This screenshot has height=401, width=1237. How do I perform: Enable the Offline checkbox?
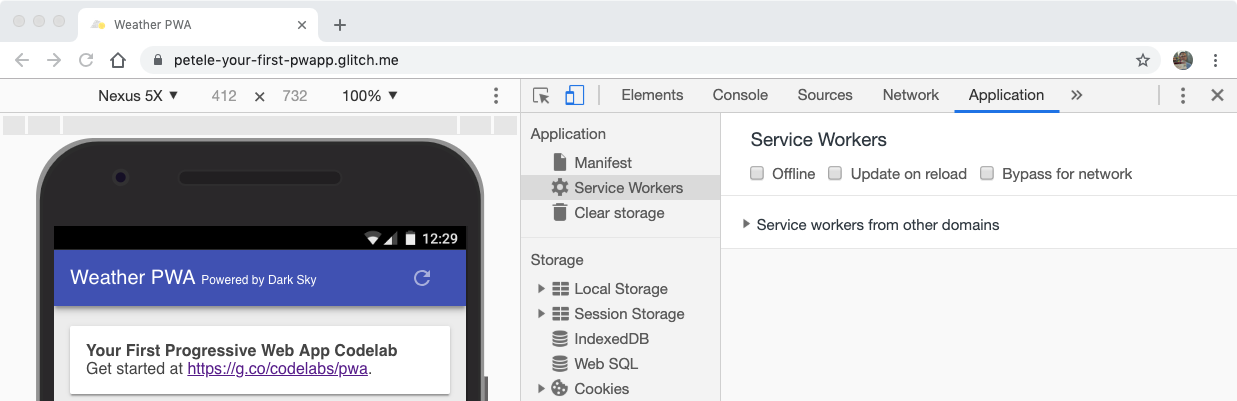click(x=758, y=174)
